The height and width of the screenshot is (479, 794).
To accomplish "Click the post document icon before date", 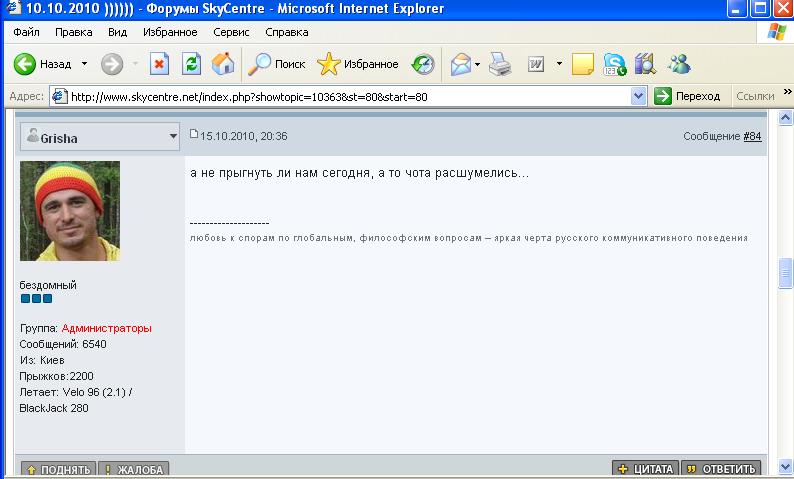I will [194, 134].
